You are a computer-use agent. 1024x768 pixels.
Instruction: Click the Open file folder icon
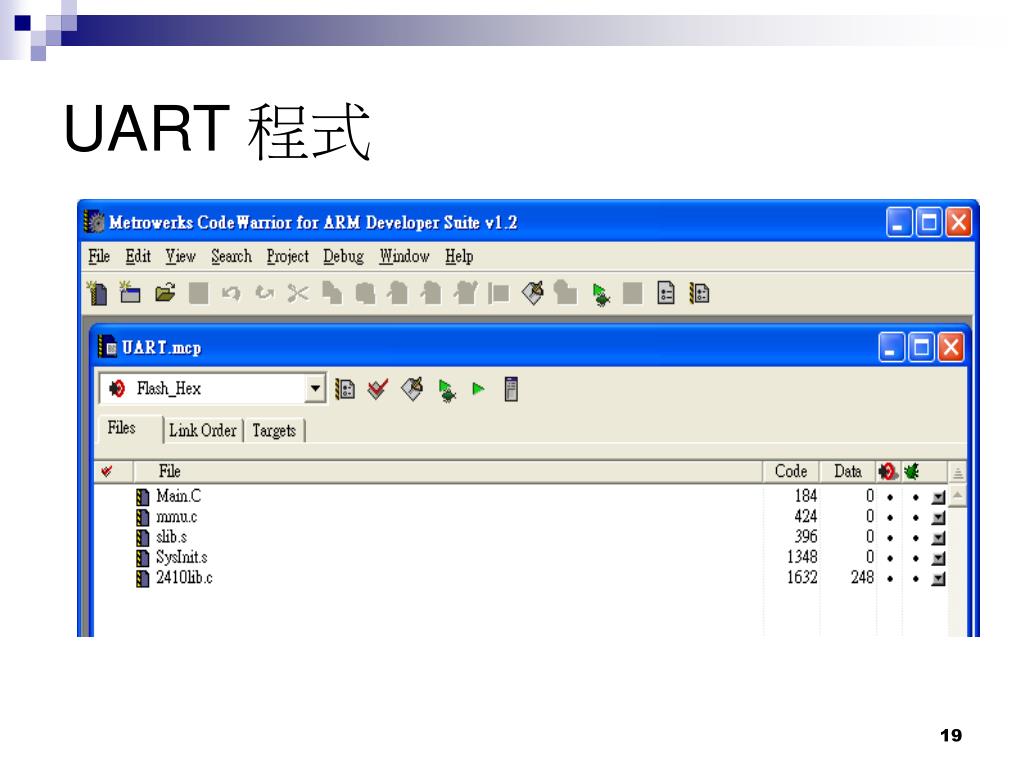click(x=165, y=293)
